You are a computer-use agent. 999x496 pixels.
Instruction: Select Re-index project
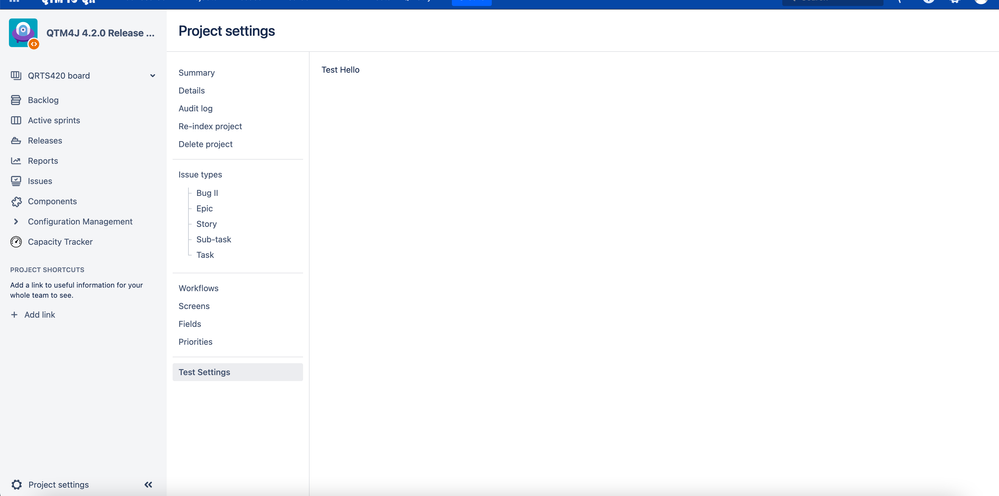[x=210, y=126]
